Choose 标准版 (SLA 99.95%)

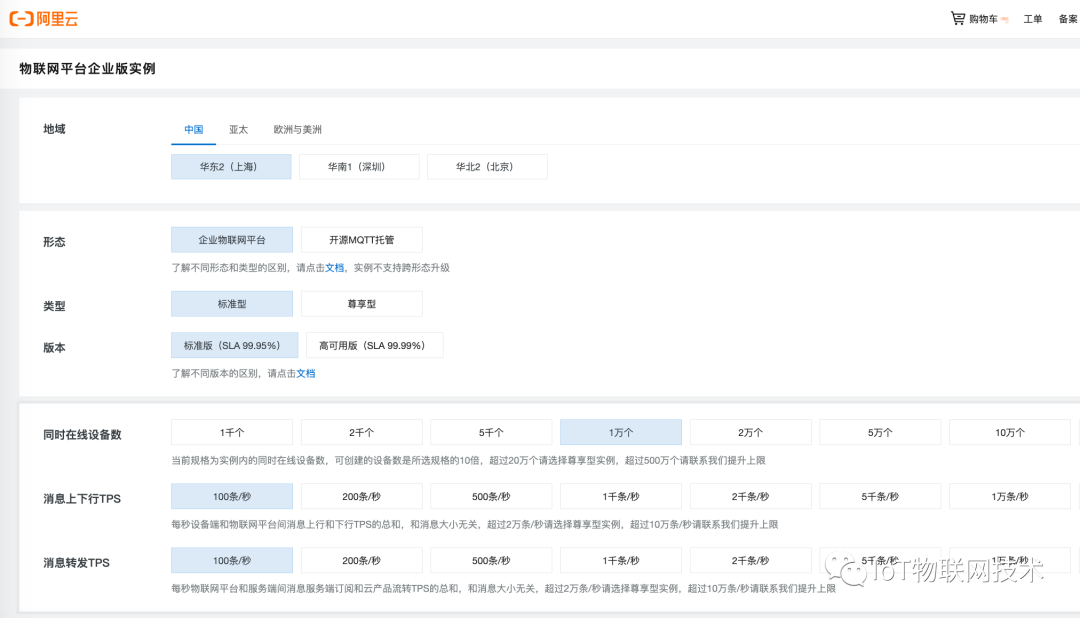coord(234,345)
